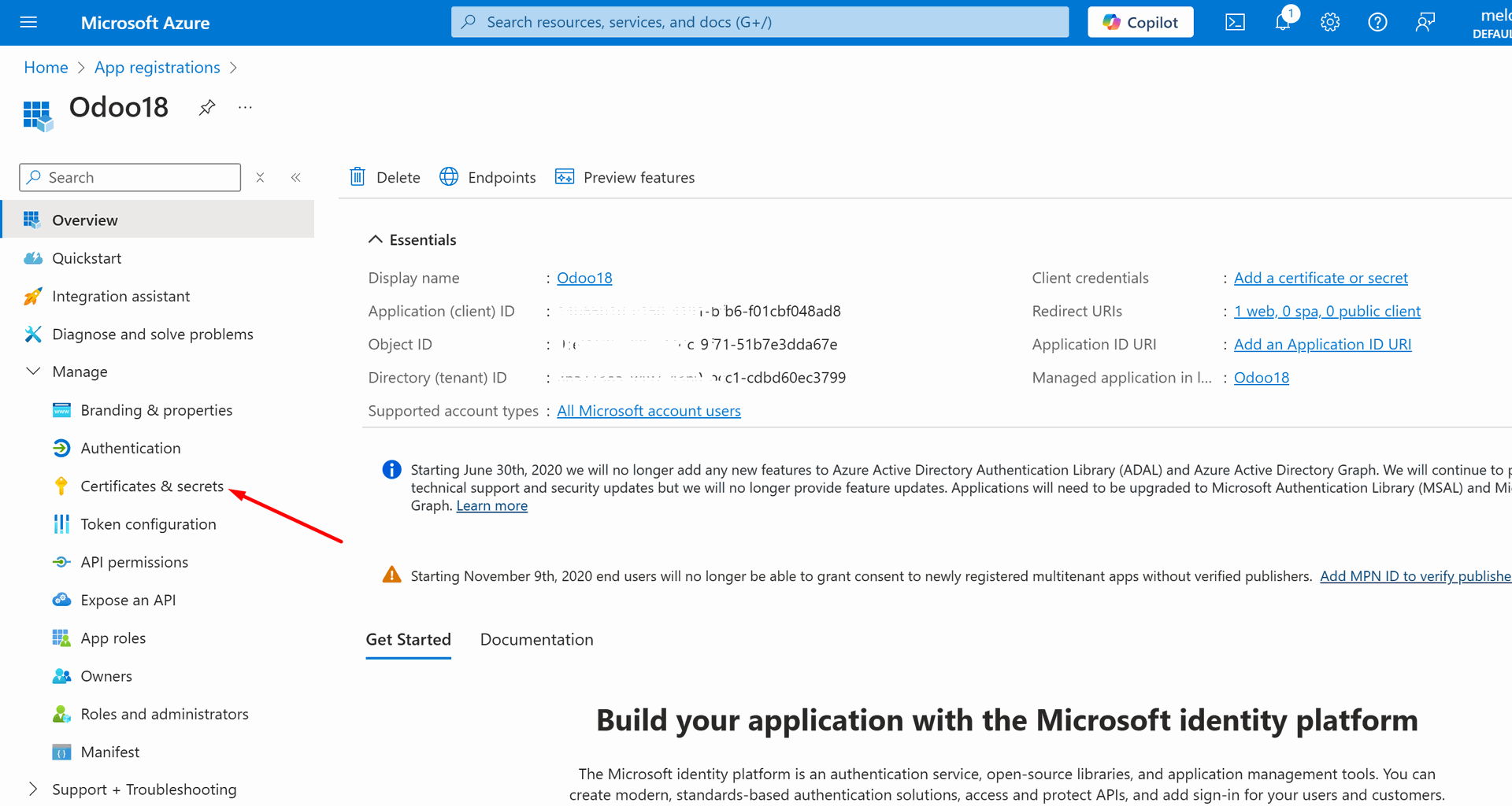Click Add MPN ID to verify publisher
The image size is (1512, 806).
[1415, 576]
